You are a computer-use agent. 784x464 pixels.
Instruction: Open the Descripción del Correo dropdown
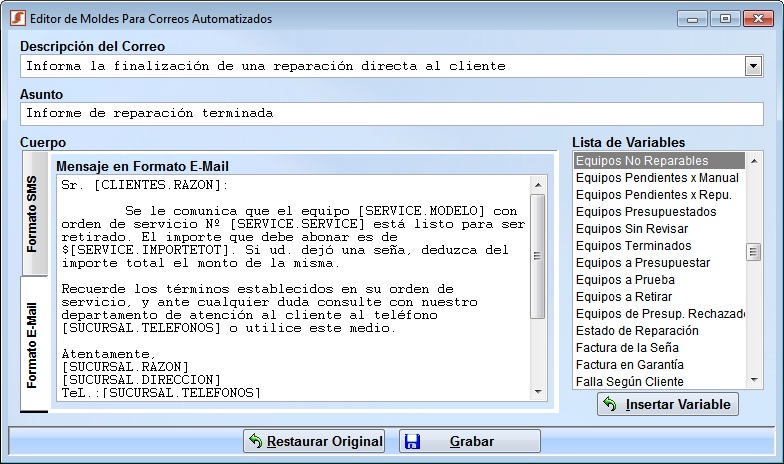753,66
